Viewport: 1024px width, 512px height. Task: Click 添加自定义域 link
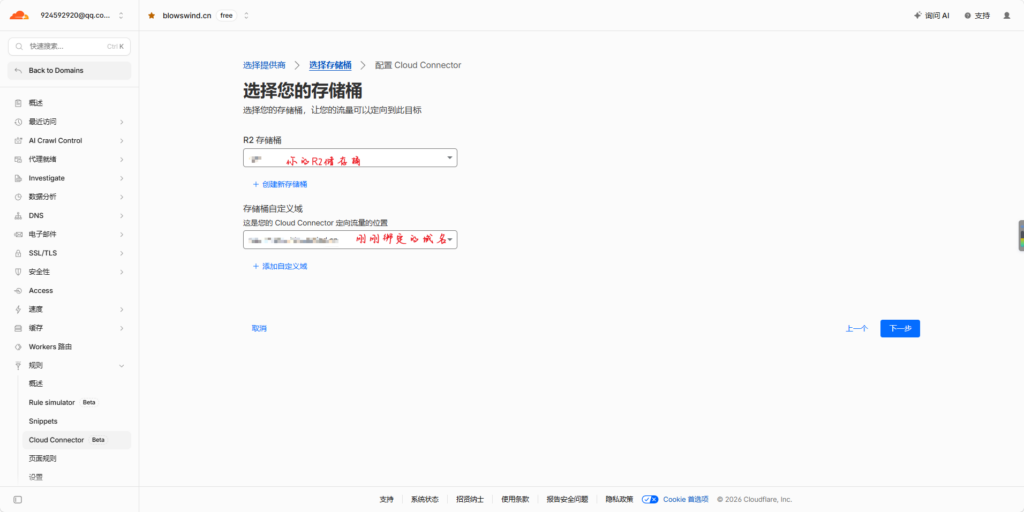tap(280, 266)
